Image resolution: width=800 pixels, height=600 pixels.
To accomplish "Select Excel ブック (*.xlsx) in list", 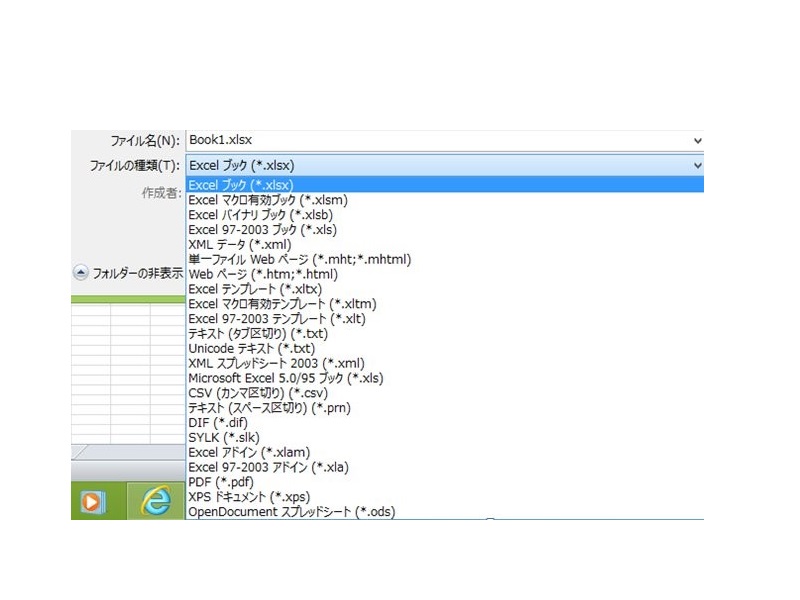I will (x=444, y=185).
